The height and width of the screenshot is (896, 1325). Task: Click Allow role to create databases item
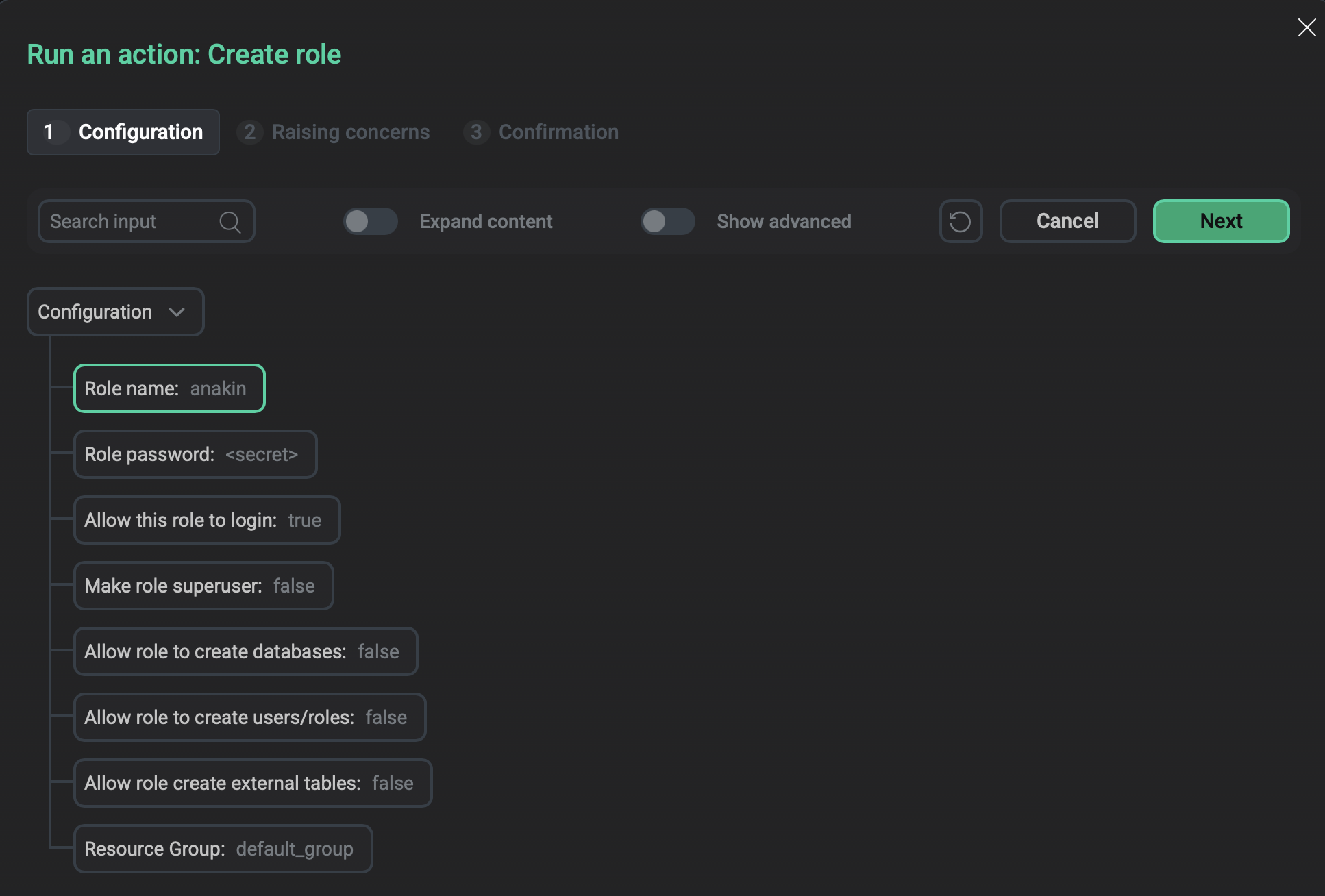click(x=245, y=651)
